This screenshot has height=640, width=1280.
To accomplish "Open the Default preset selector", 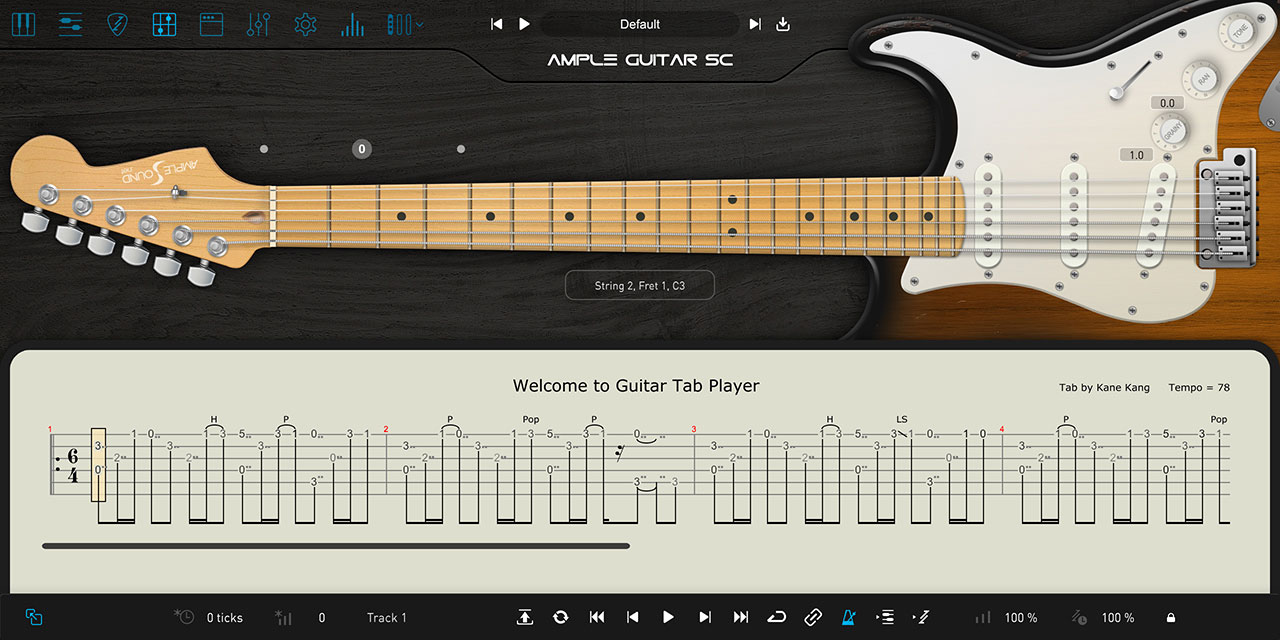I will (640, 24).
